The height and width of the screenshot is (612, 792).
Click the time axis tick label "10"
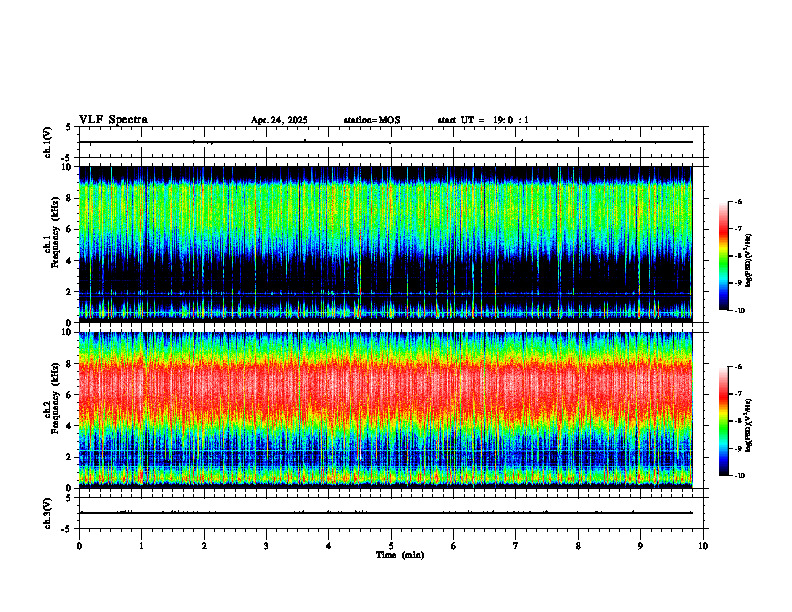click(703, 546)
